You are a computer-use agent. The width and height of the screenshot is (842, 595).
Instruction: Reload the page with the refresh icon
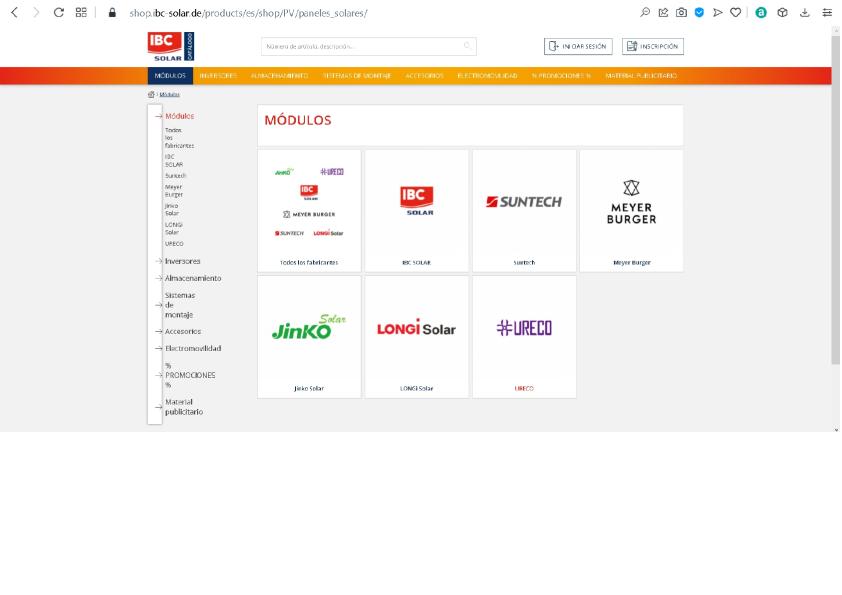click(x=59, y=12)
